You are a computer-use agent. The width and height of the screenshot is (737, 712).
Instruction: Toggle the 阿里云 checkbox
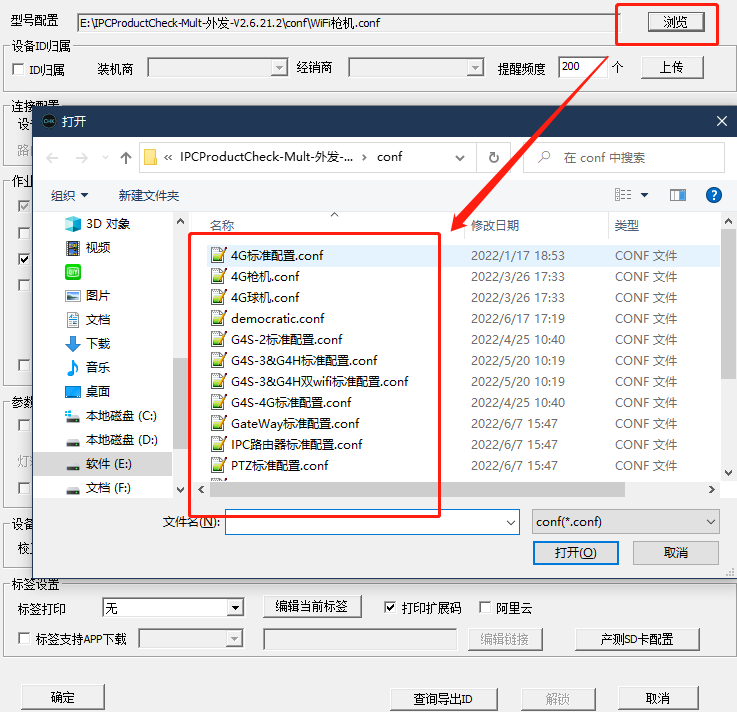tap(485, 607)
